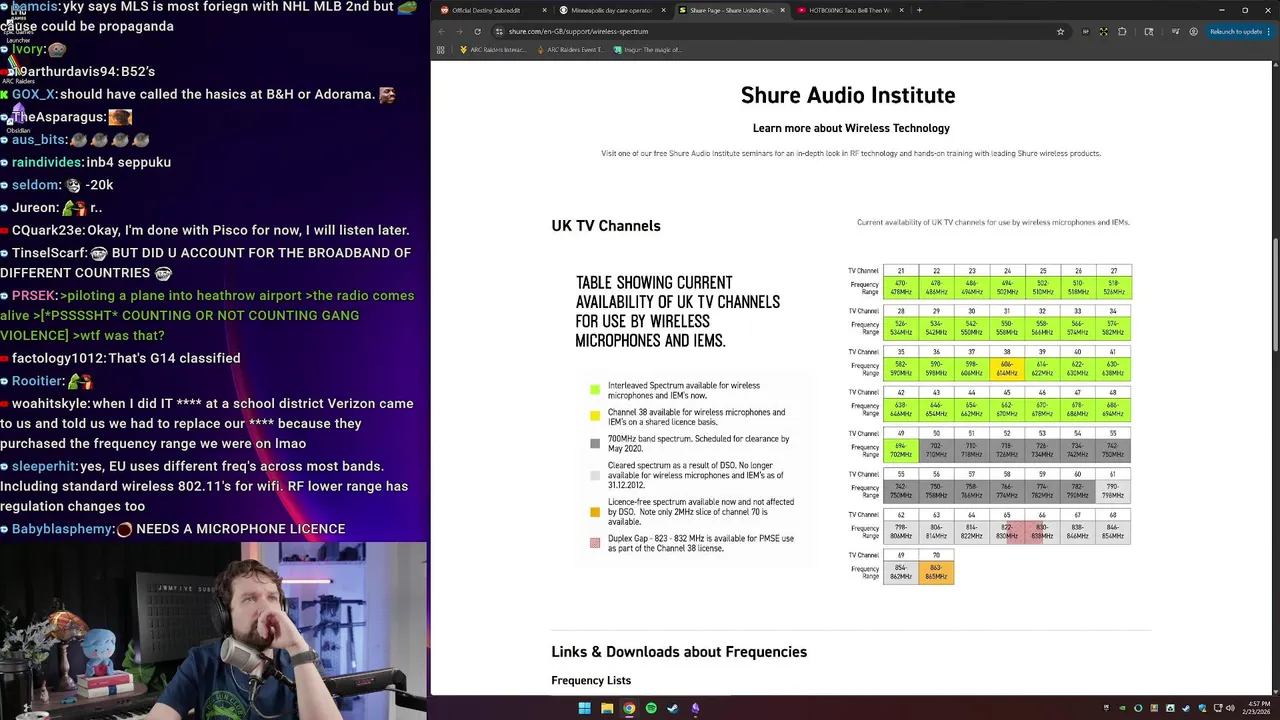Open the clock showing 4:57 PM
1280x720 pixels.
pyautogui.click(x=1257, y=708)
